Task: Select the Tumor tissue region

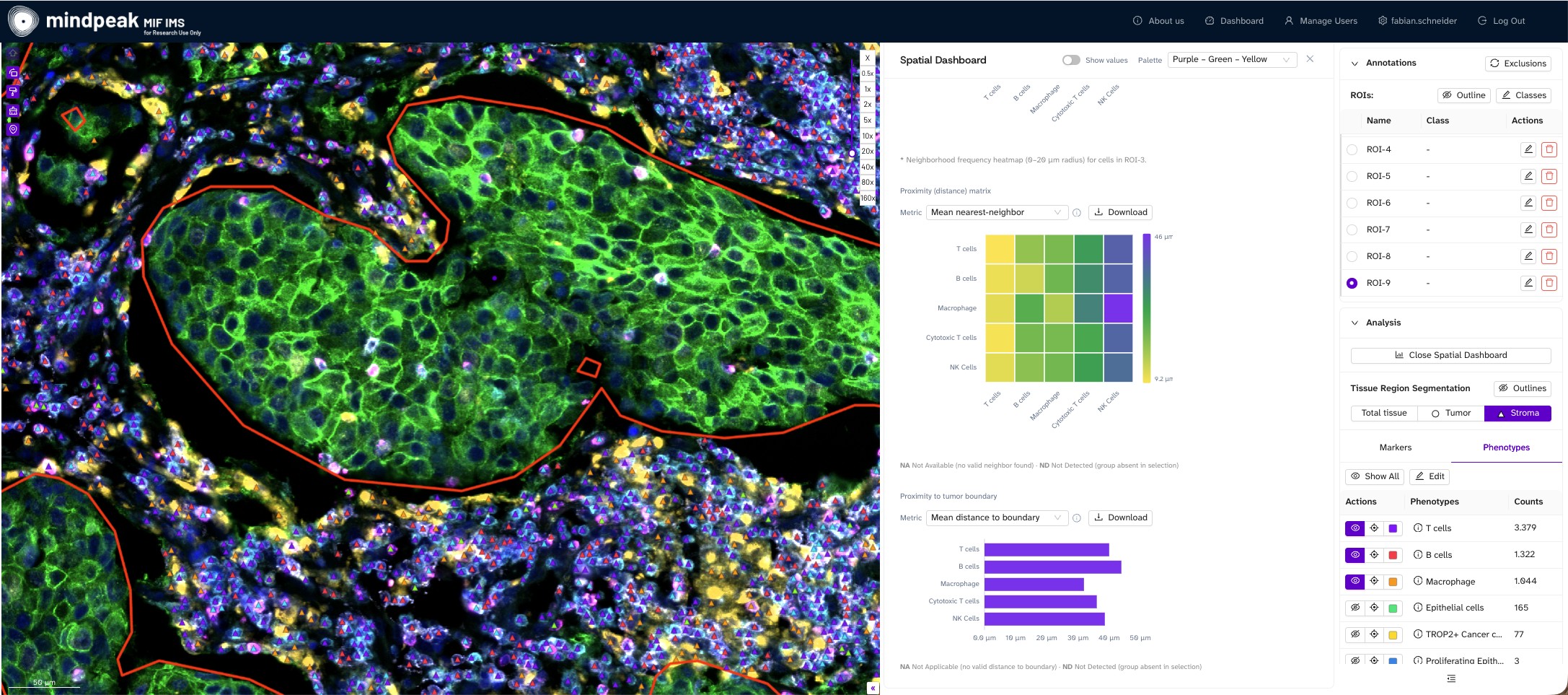Action: coord(1450,413)
